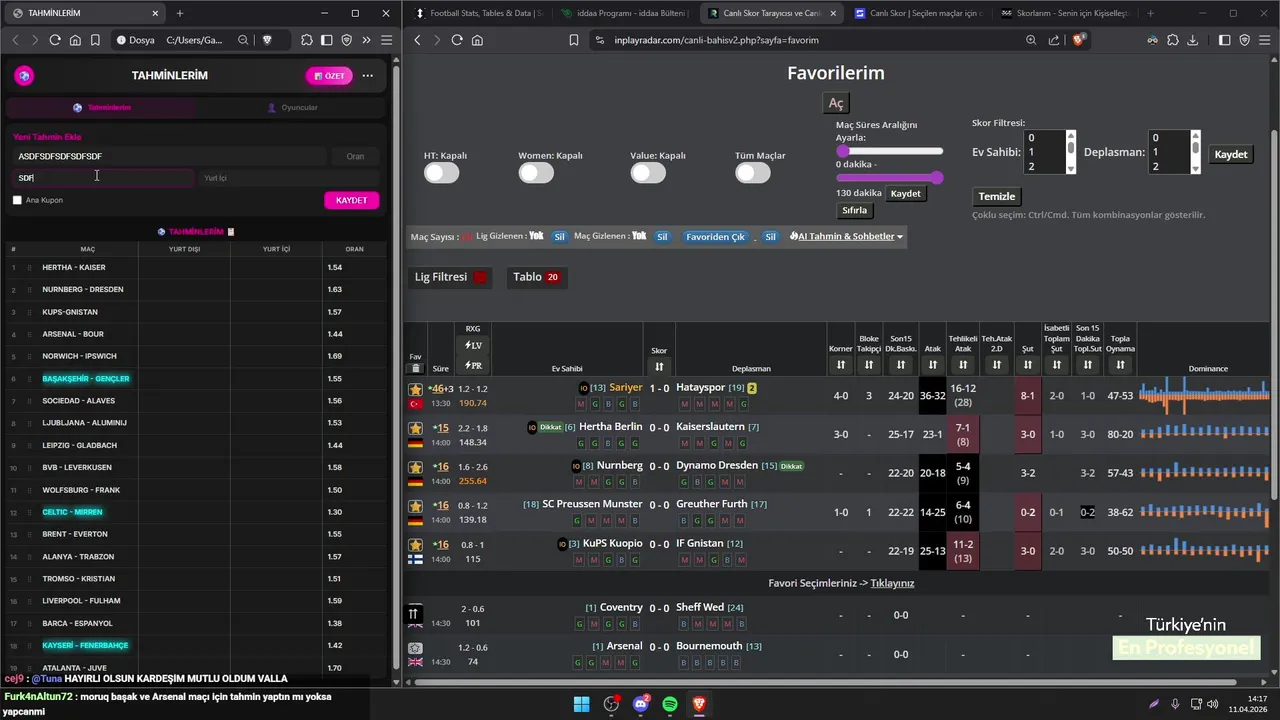The height and width of the screenshot is (720, 1280).
Task: Expand the Tablo 20 panel
Action: (x=536, y=277)
